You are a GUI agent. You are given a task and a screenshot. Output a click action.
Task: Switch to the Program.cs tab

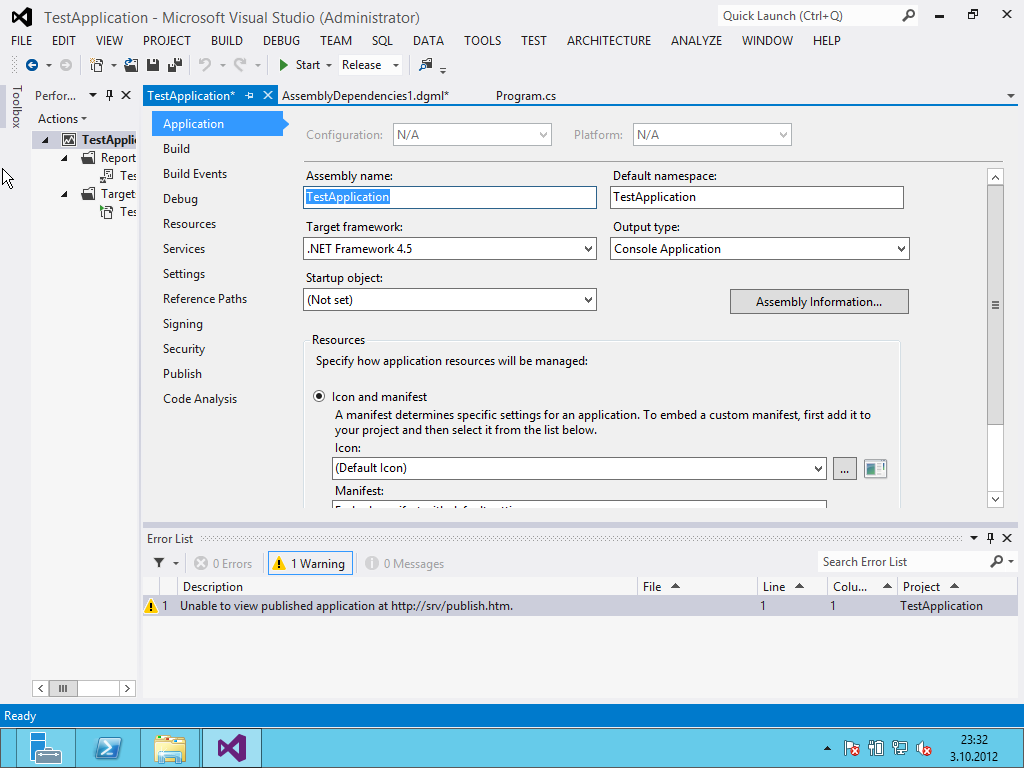click(526, 96)
